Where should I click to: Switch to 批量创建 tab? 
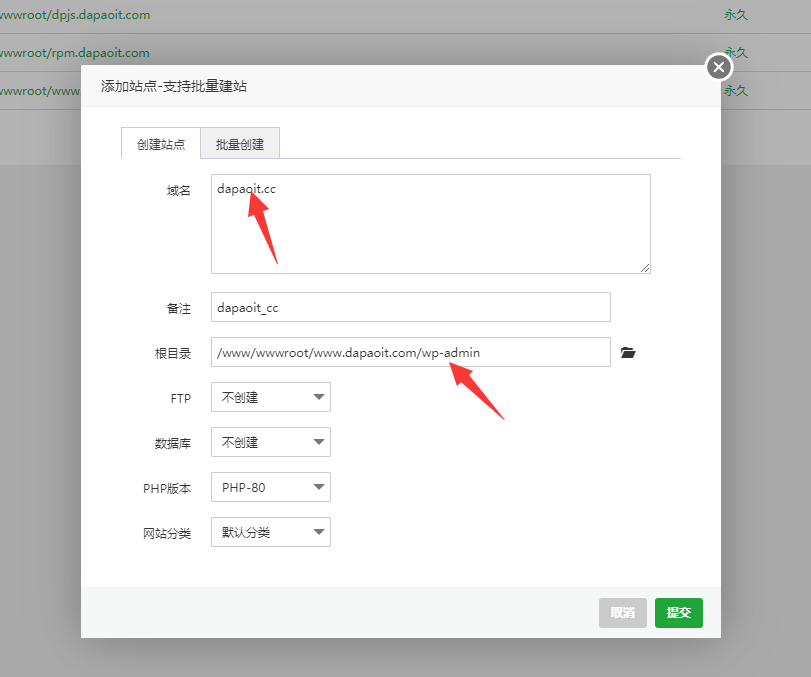click(240, 144)
